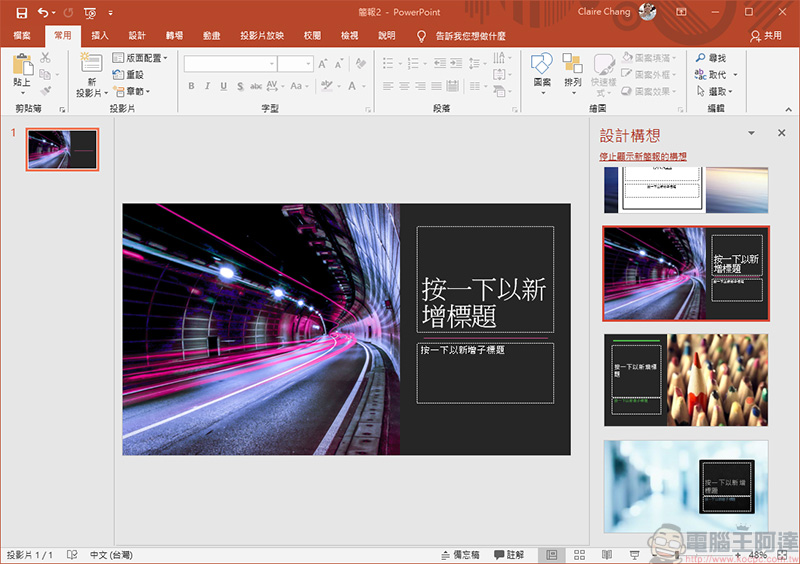Click the Bullets list icon
The image size is (800, 564).
pos(388,63)
